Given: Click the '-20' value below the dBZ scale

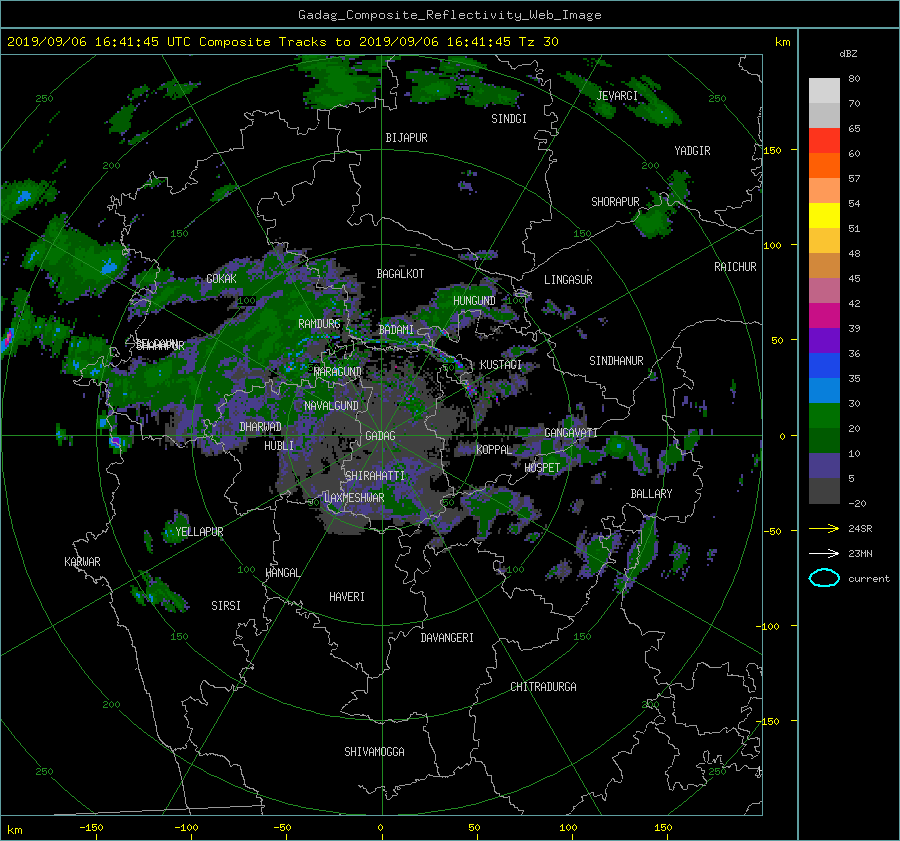Looking at the screenshot, I should [857, 503].
